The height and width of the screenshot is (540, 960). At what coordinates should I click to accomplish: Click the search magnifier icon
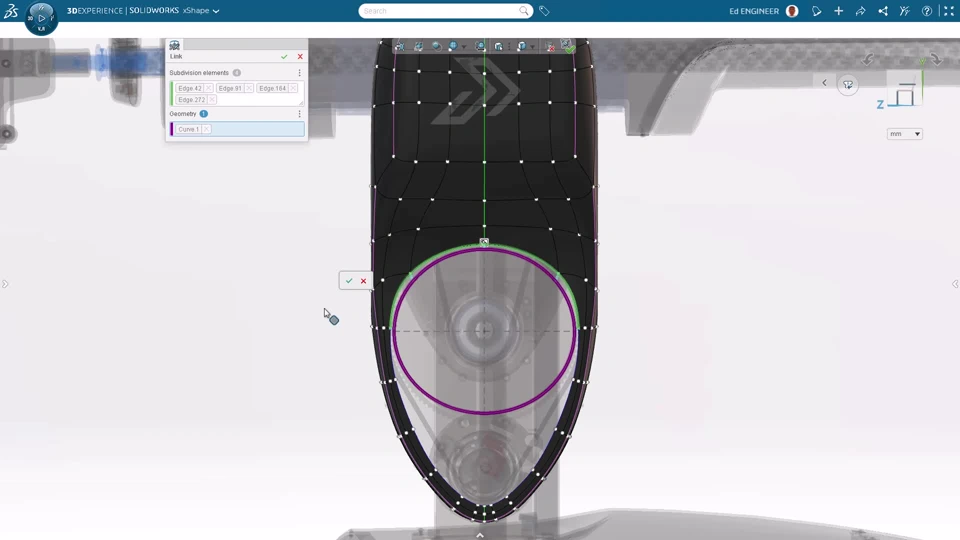point(524,11)
